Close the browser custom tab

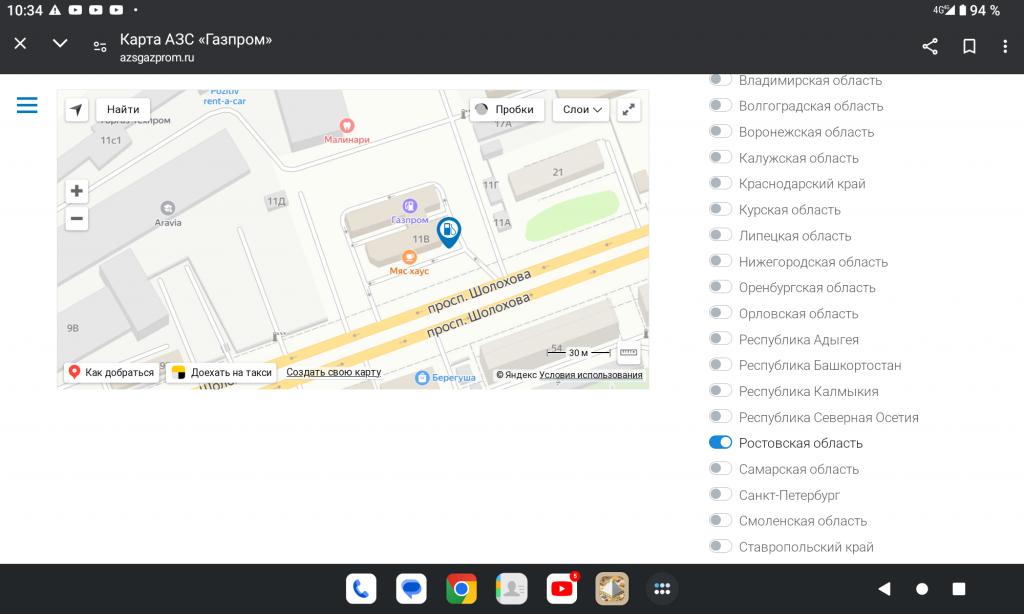(20, 44)
